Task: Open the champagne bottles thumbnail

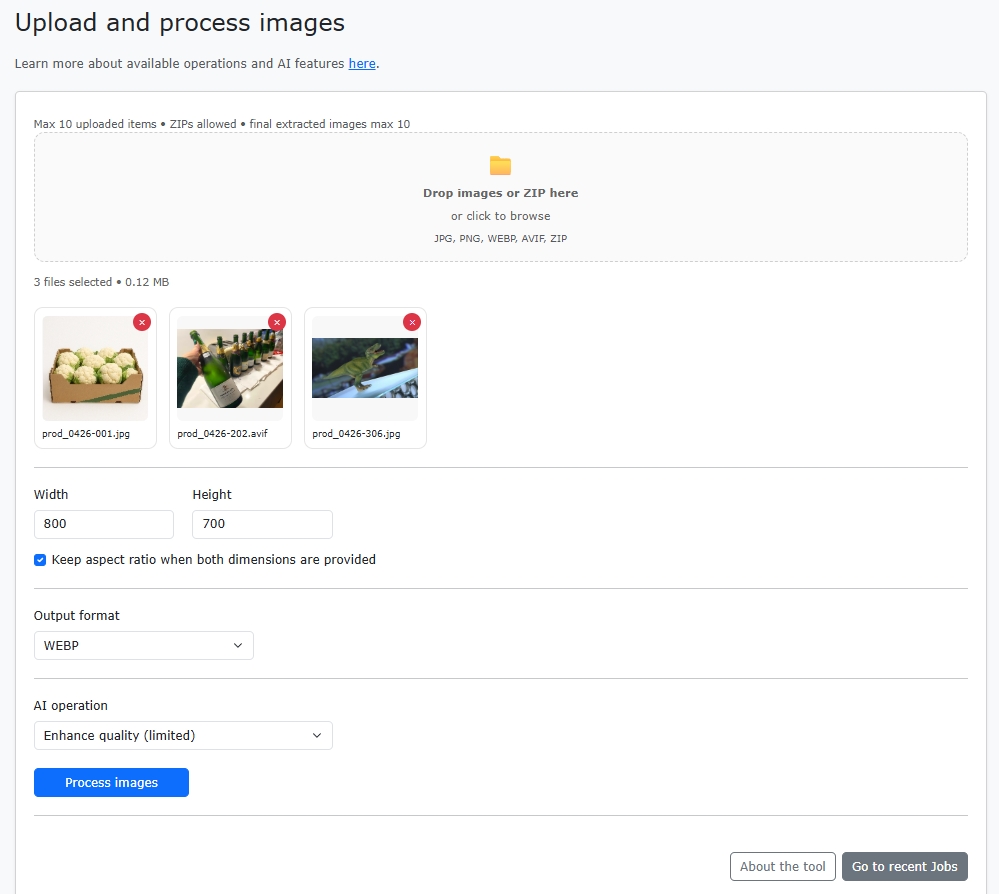Action: pyautogui.click(x=230, y=368)
